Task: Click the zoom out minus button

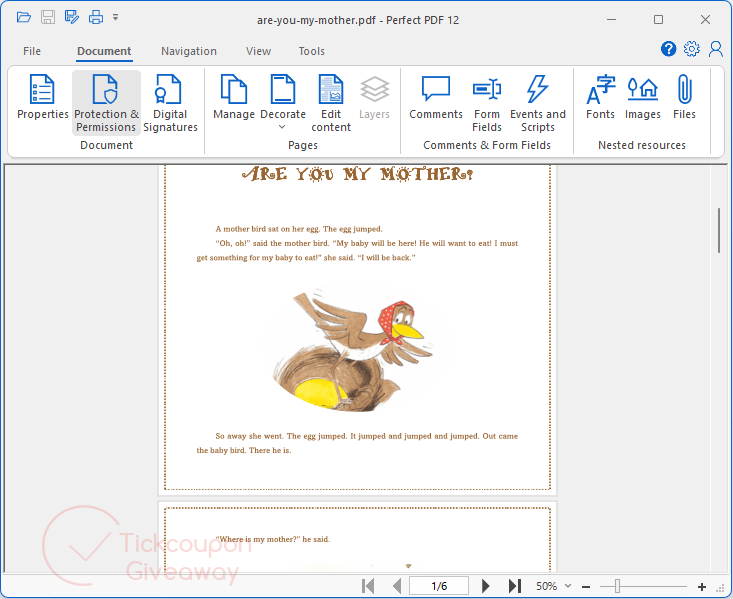Action: click(x=586, y=586)
